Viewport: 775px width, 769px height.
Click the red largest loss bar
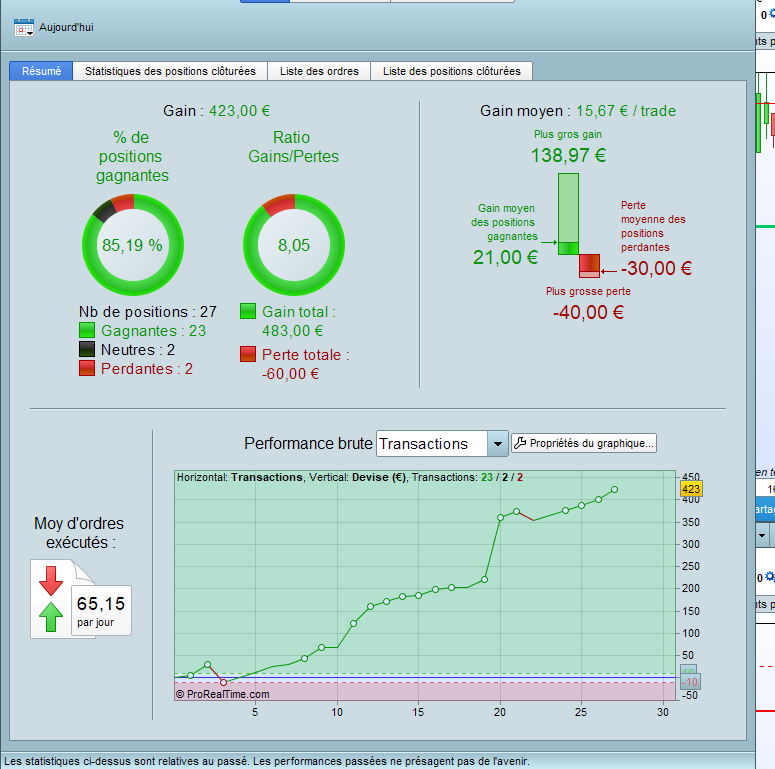[590, 266]
